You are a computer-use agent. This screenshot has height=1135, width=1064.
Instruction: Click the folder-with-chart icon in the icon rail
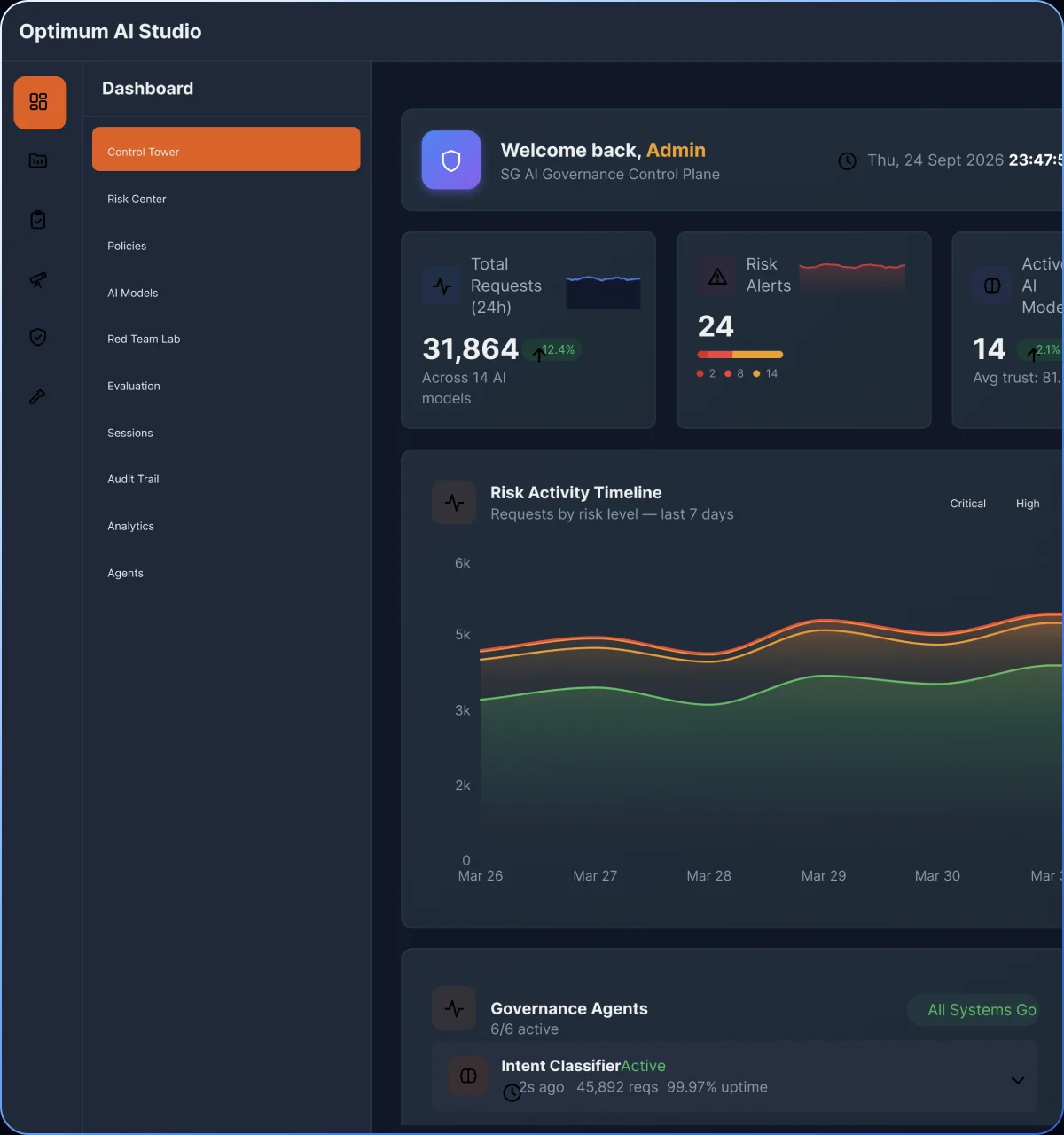click(x=38, y=160)
